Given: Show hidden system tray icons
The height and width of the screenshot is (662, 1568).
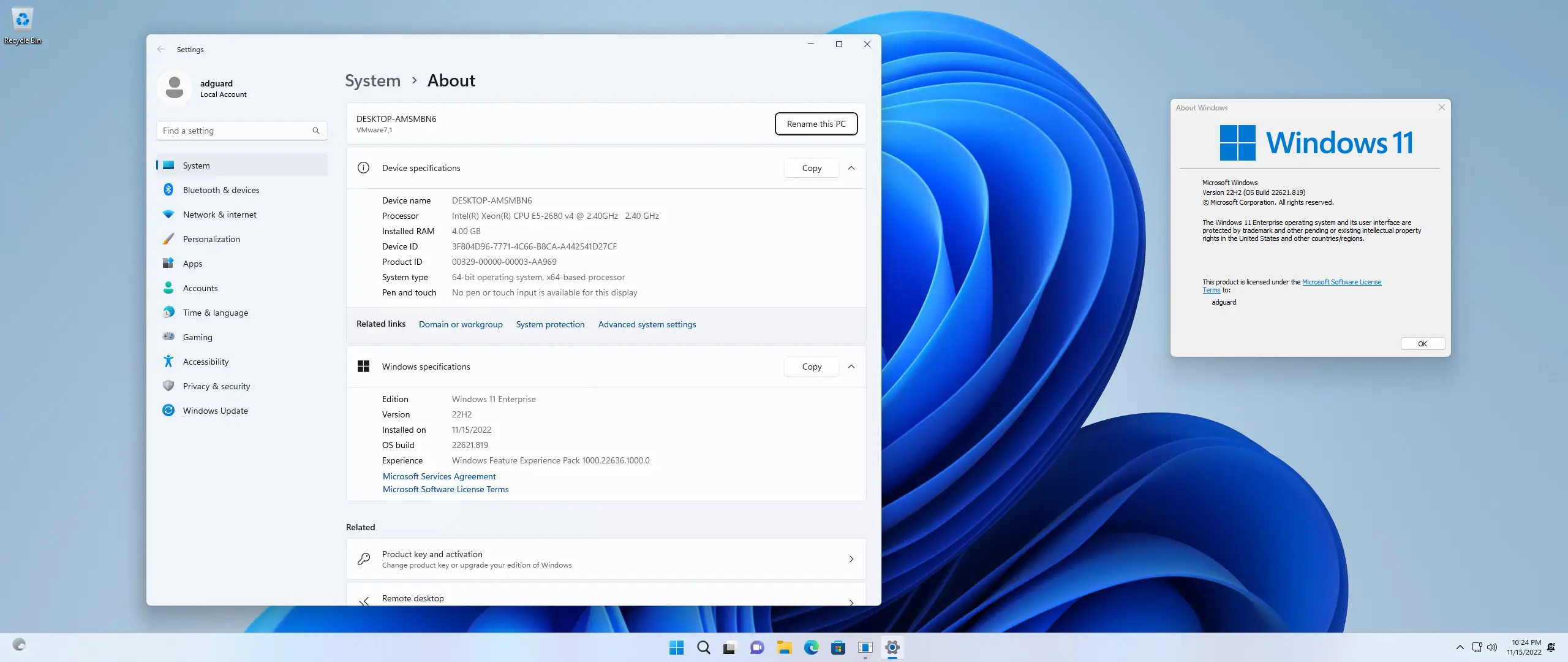Looking at the screenshot, I should click(x=1460, y=647).
